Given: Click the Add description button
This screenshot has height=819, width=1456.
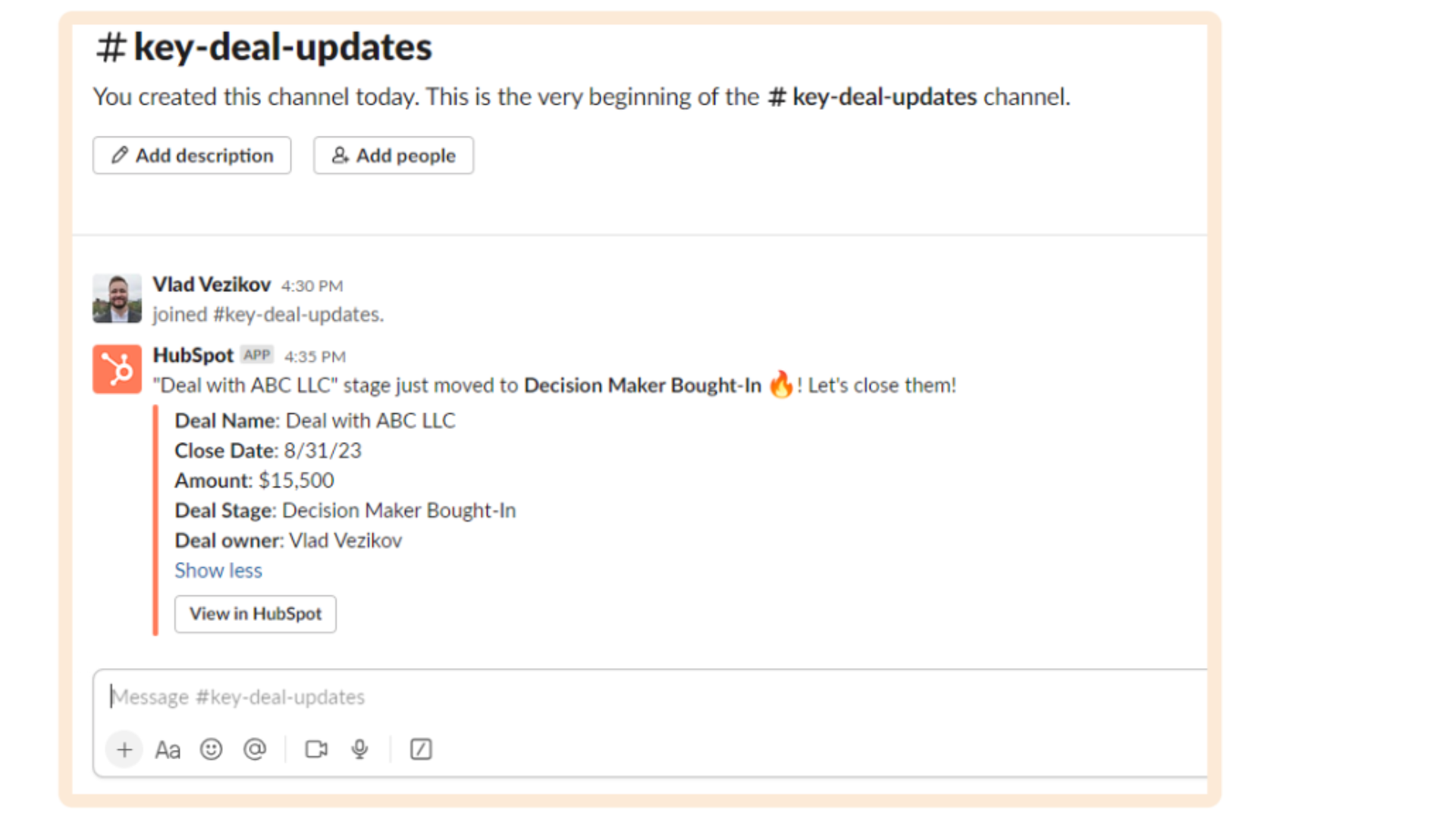Looking at the screenshot, I should click(192, 155).
